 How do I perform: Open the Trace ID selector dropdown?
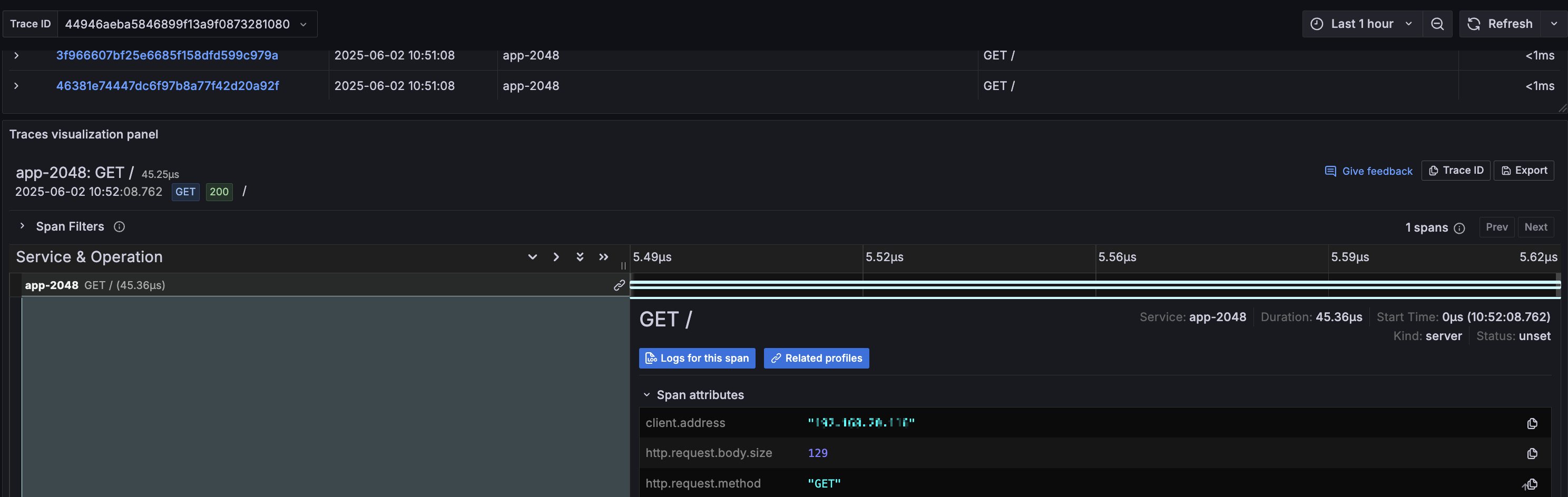[302, 24]
